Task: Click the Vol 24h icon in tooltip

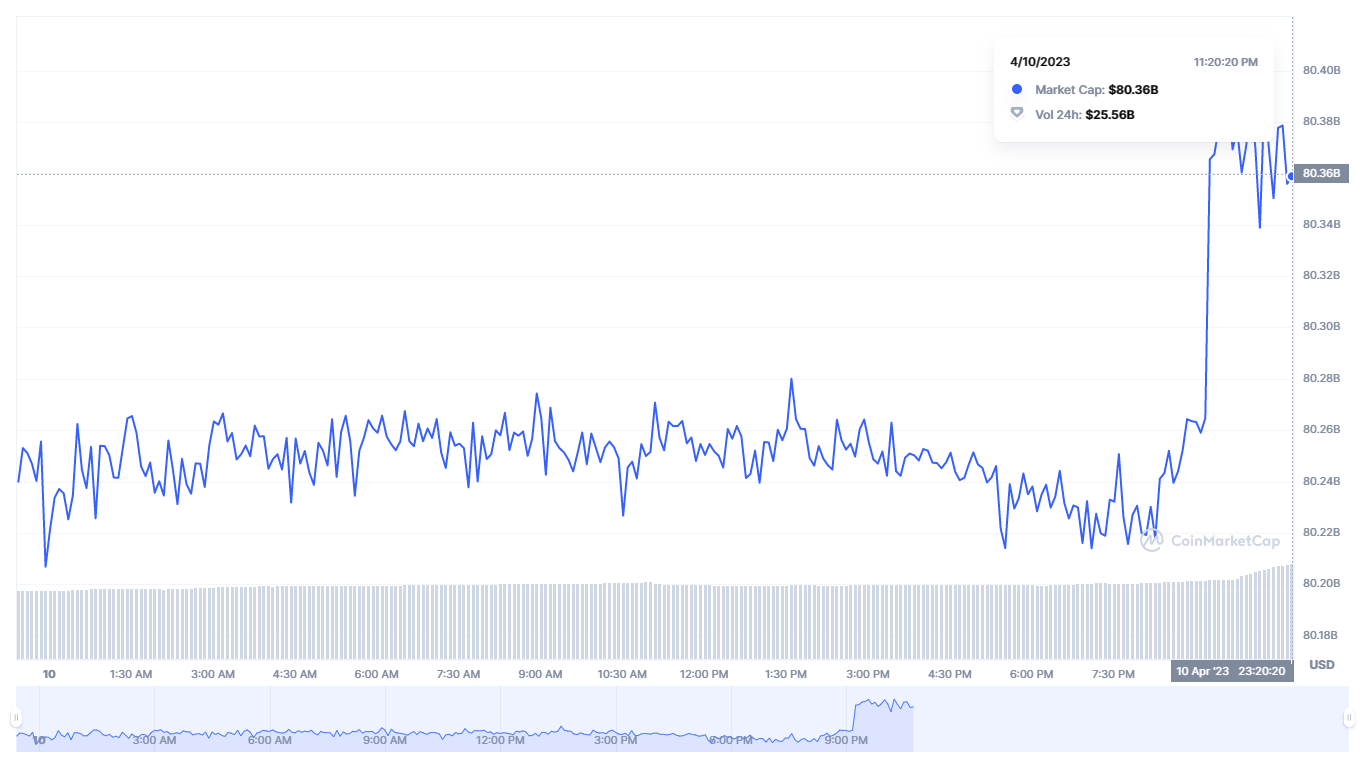Action: [x=1017, y=113]
